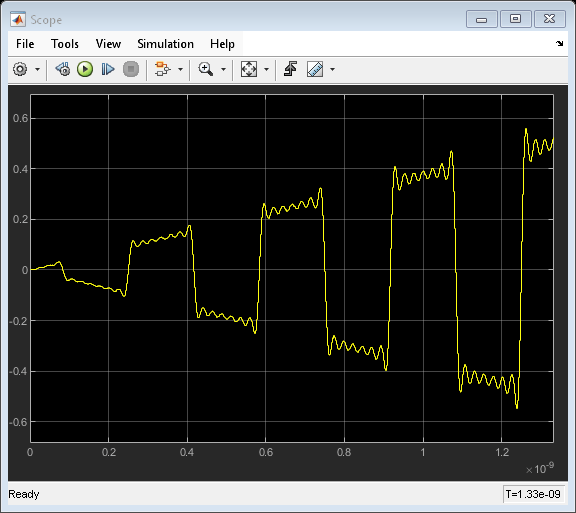The height and width of the screenshot is (513, 576).
Task: Click the Stop simulation button
Action: click(131, 69)
